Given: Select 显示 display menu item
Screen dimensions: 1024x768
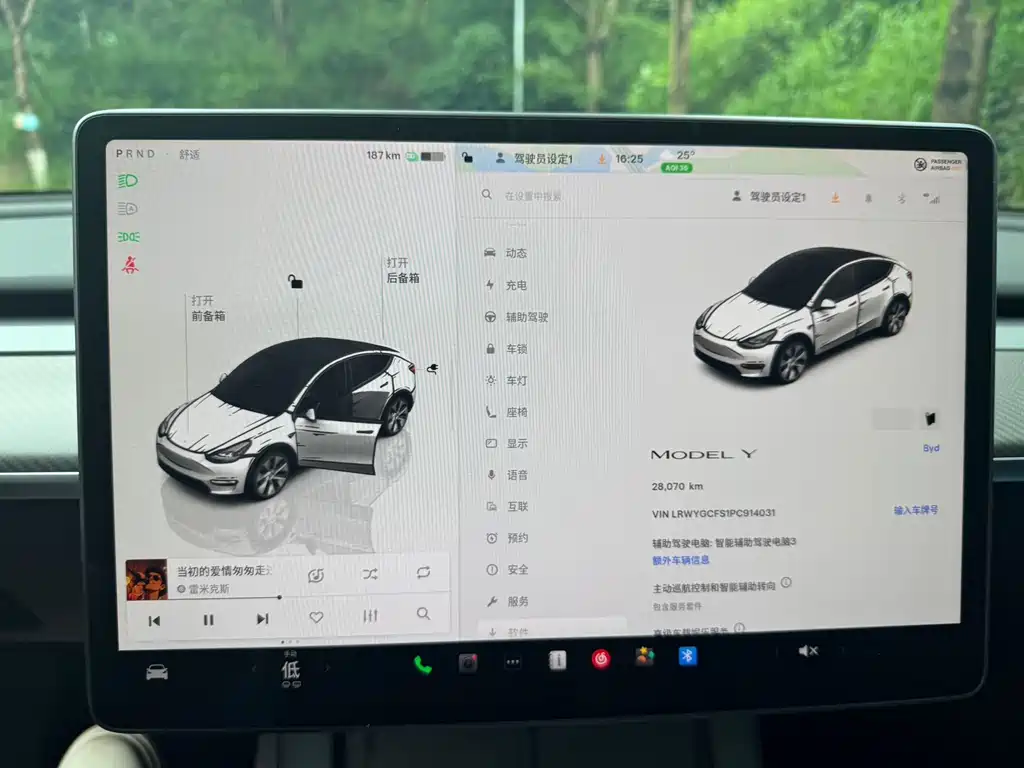Looking at the screenshot, I should pos(507,443).
